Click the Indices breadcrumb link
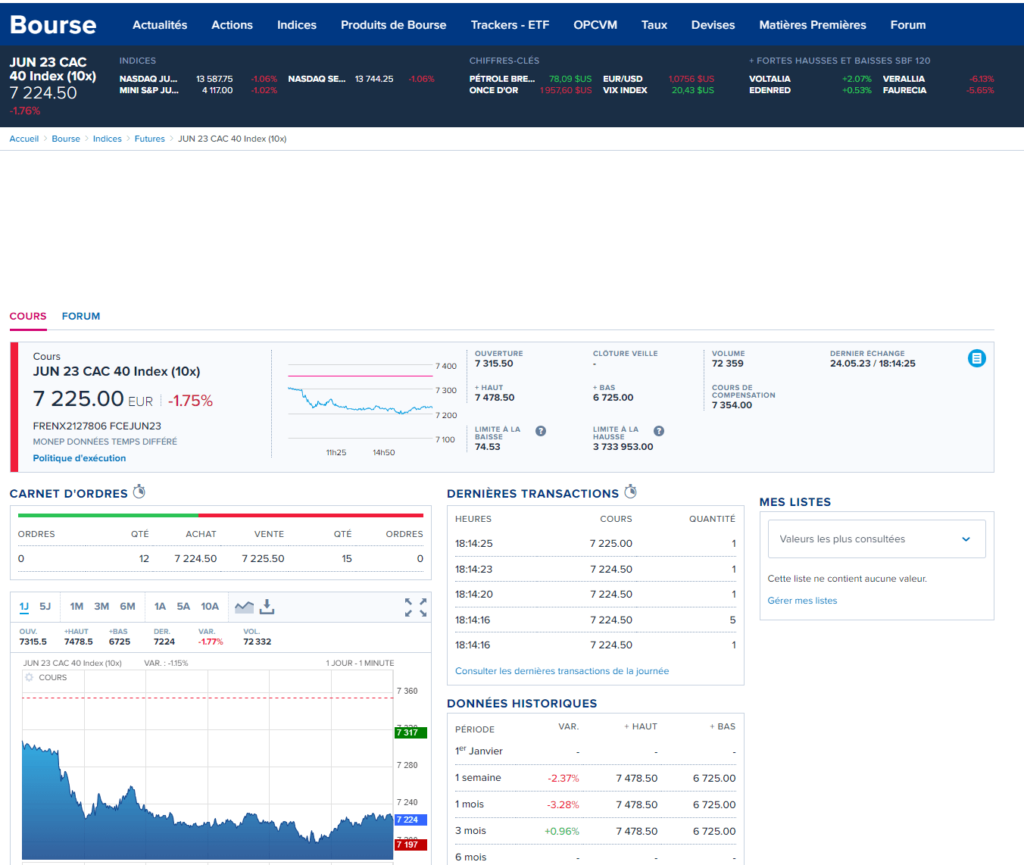 coord(107,138)
